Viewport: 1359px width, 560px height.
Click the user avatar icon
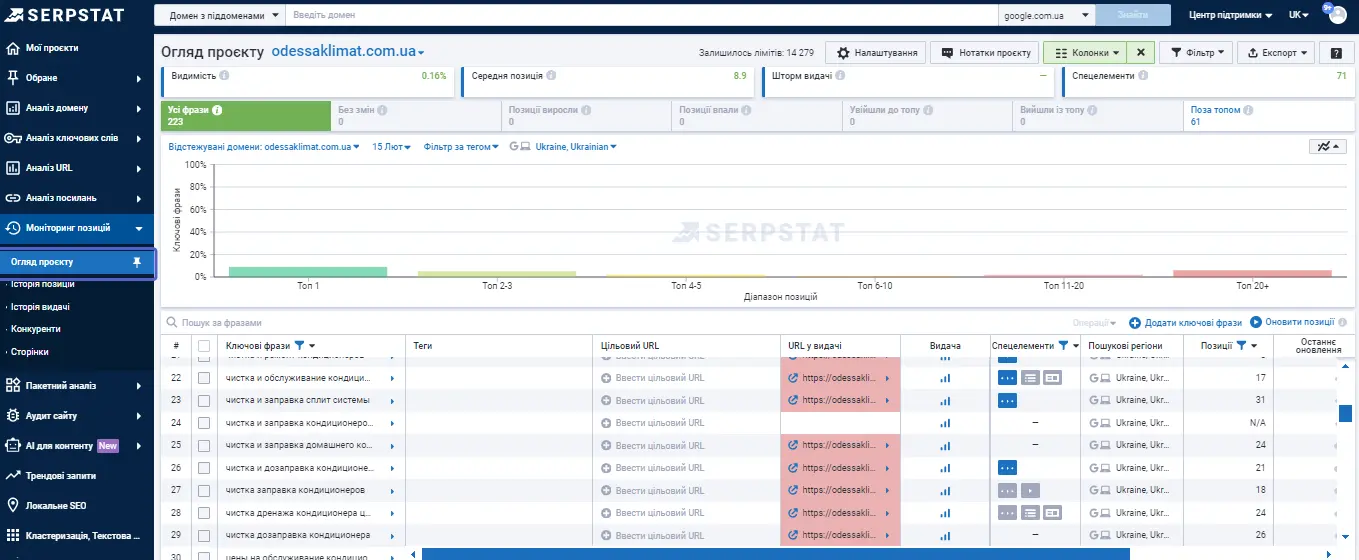(x=1336, y=15)
